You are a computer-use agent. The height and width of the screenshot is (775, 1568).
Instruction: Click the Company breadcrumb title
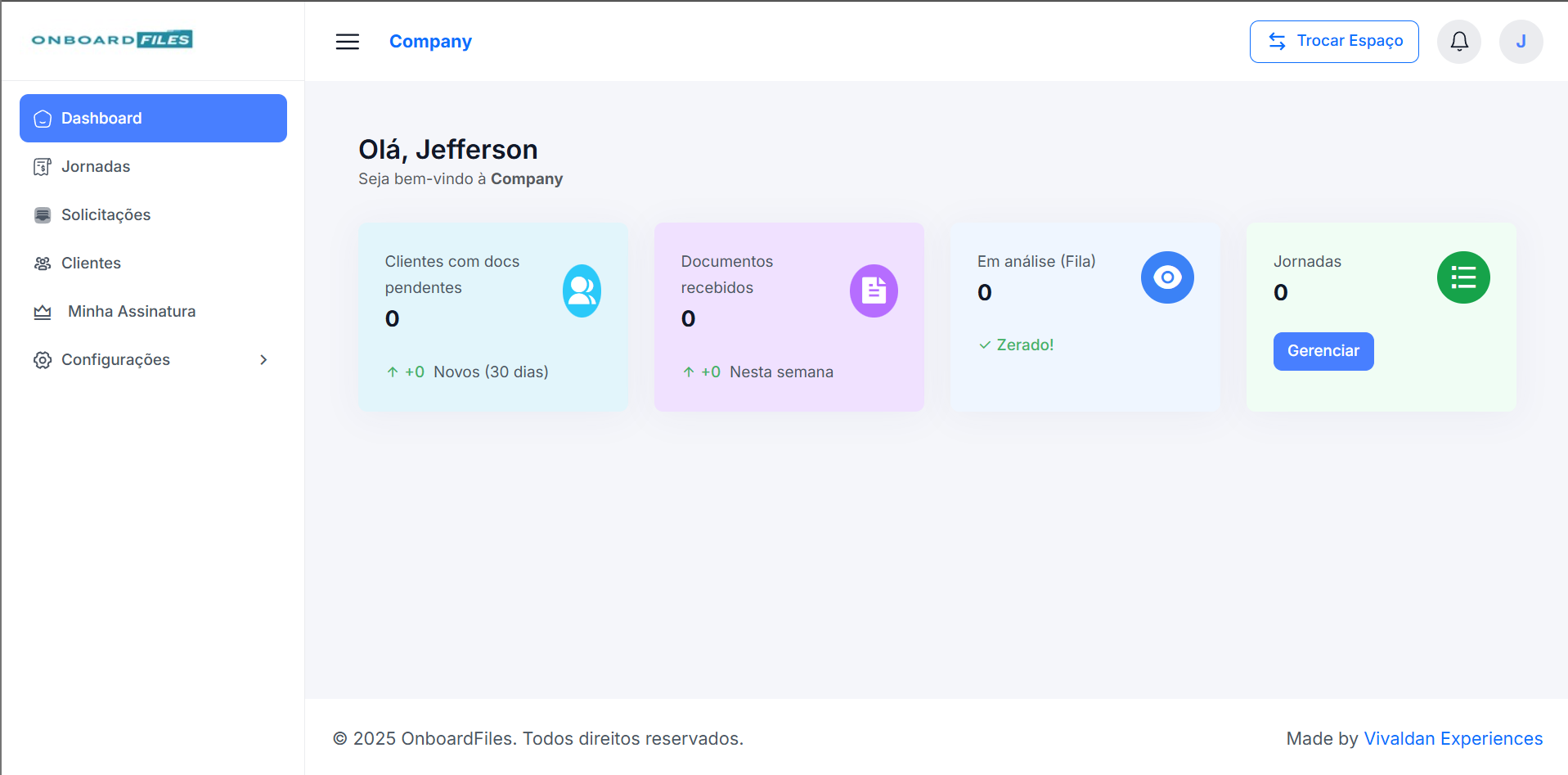tap(430, 42)
